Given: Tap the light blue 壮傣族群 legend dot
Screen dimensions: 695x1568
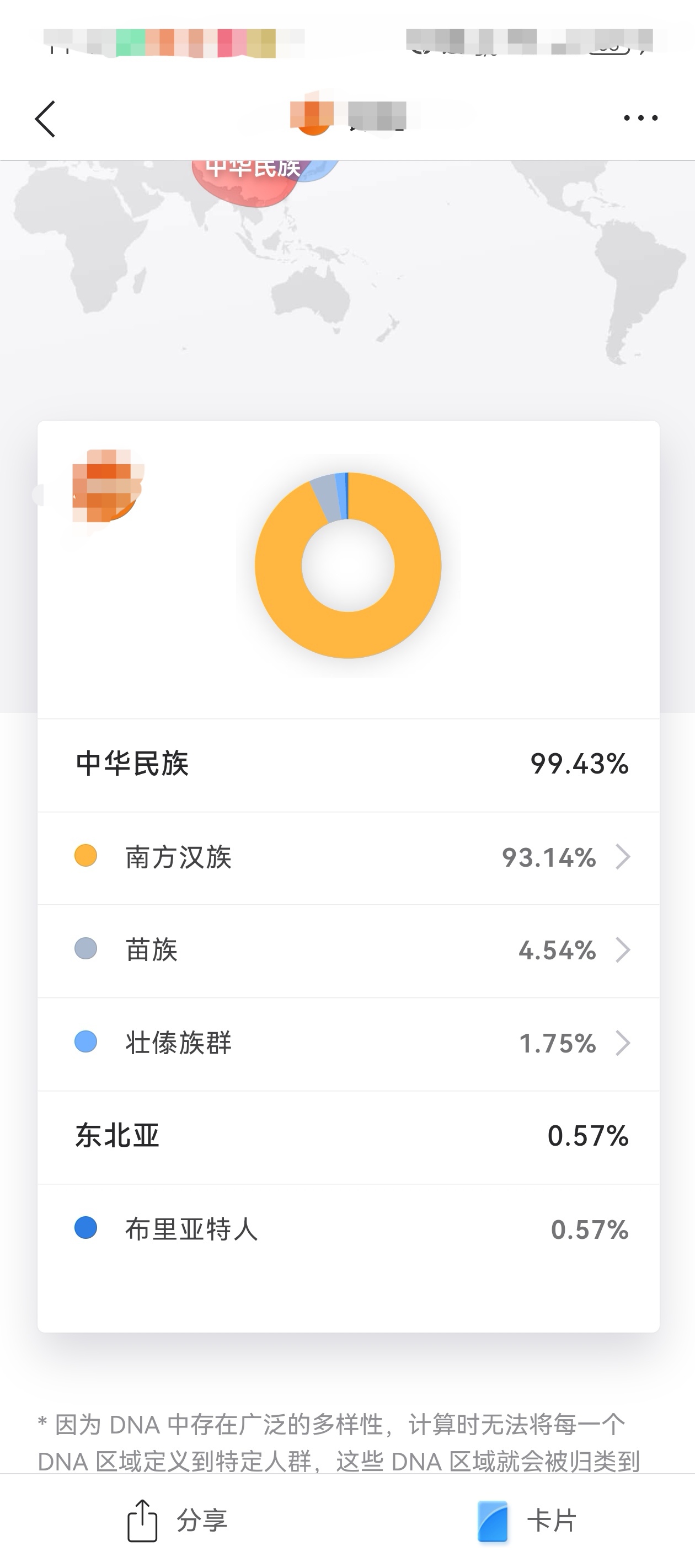Looking at the screenshot, I should pyautogui.click(x=86, y=1041).
